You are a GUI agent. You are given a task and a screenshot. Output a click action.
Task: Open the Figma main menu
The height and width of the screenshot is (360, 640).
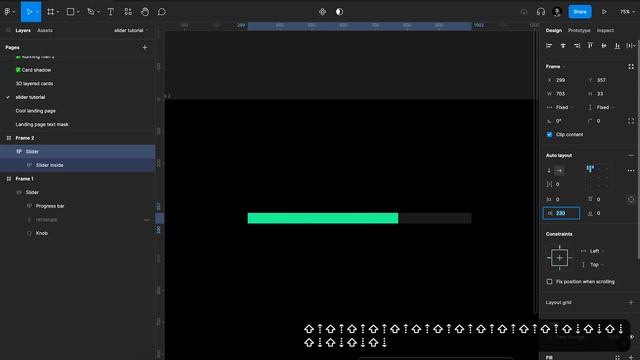click(x=7, y=12)
